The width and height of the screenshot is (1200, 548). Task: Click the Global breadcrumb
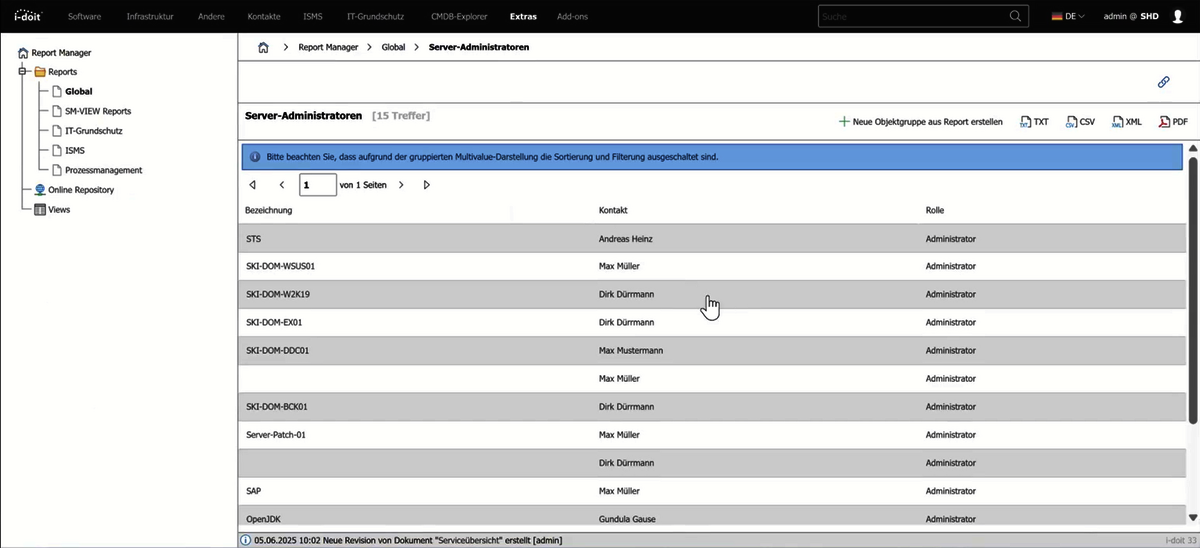[x=394, y=47]
